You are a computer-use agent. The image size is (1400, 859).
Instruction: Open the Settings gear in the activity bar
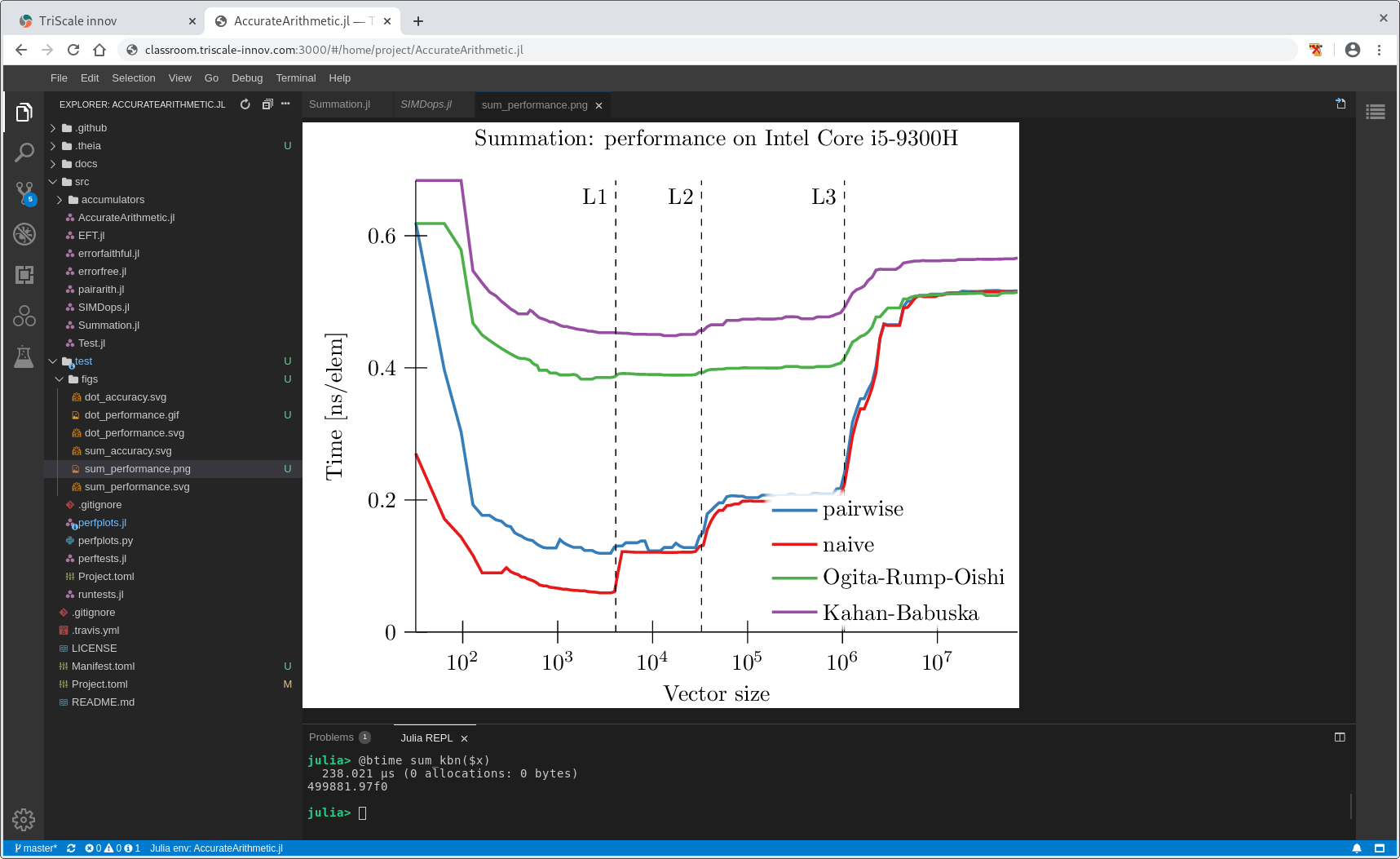pyautogui.click(x=24, y=819)
